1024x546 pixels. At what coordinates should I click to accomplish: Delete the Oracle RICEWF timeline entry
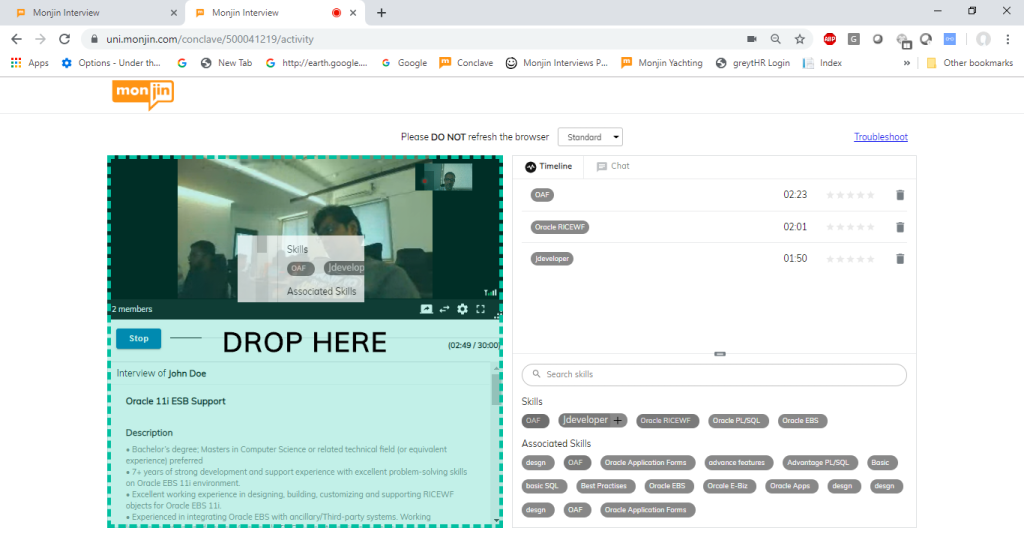coord(899,227)
